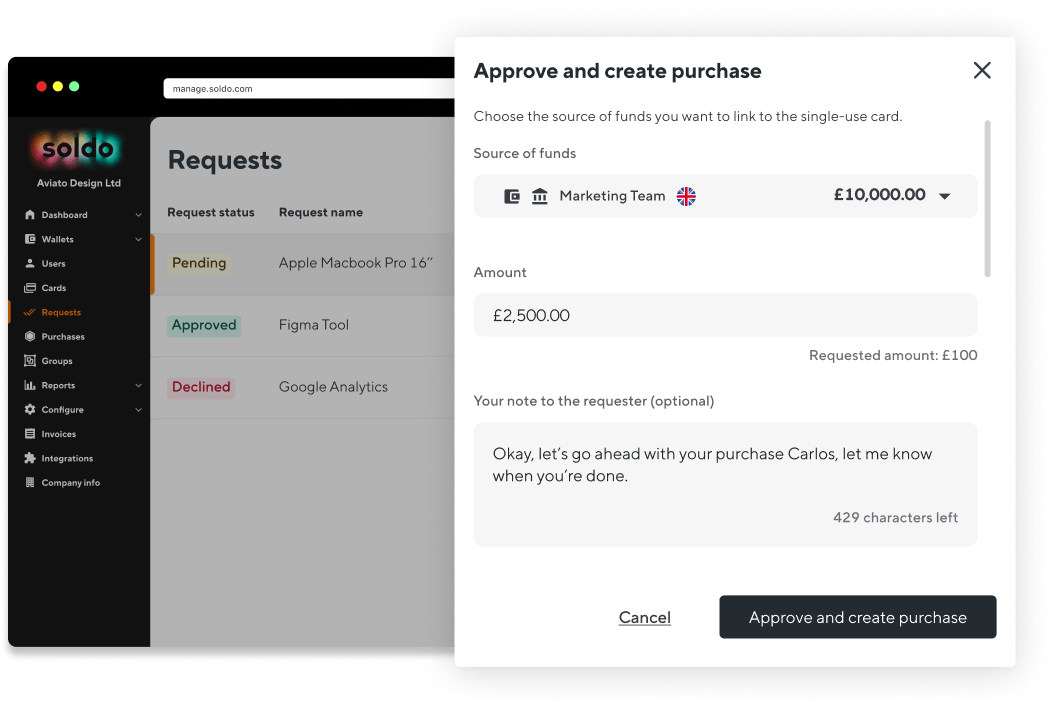Click the Approve and create purchase button
The image size is (1056, 711).
pos(857,617)
